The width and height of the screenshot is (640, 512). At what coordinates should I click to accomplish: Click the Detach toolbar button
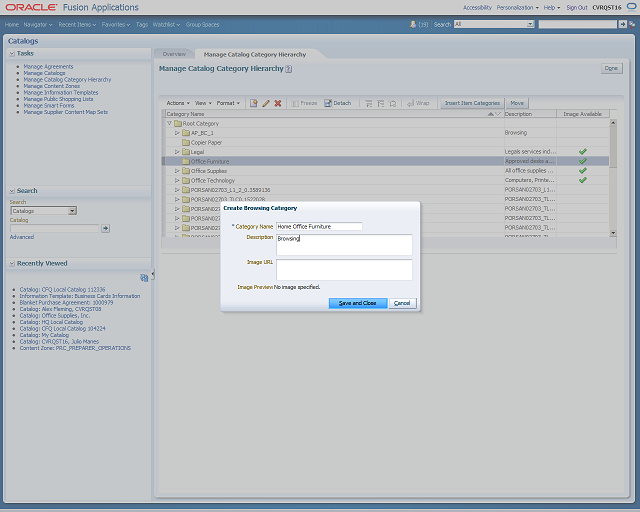pos(338,103)
